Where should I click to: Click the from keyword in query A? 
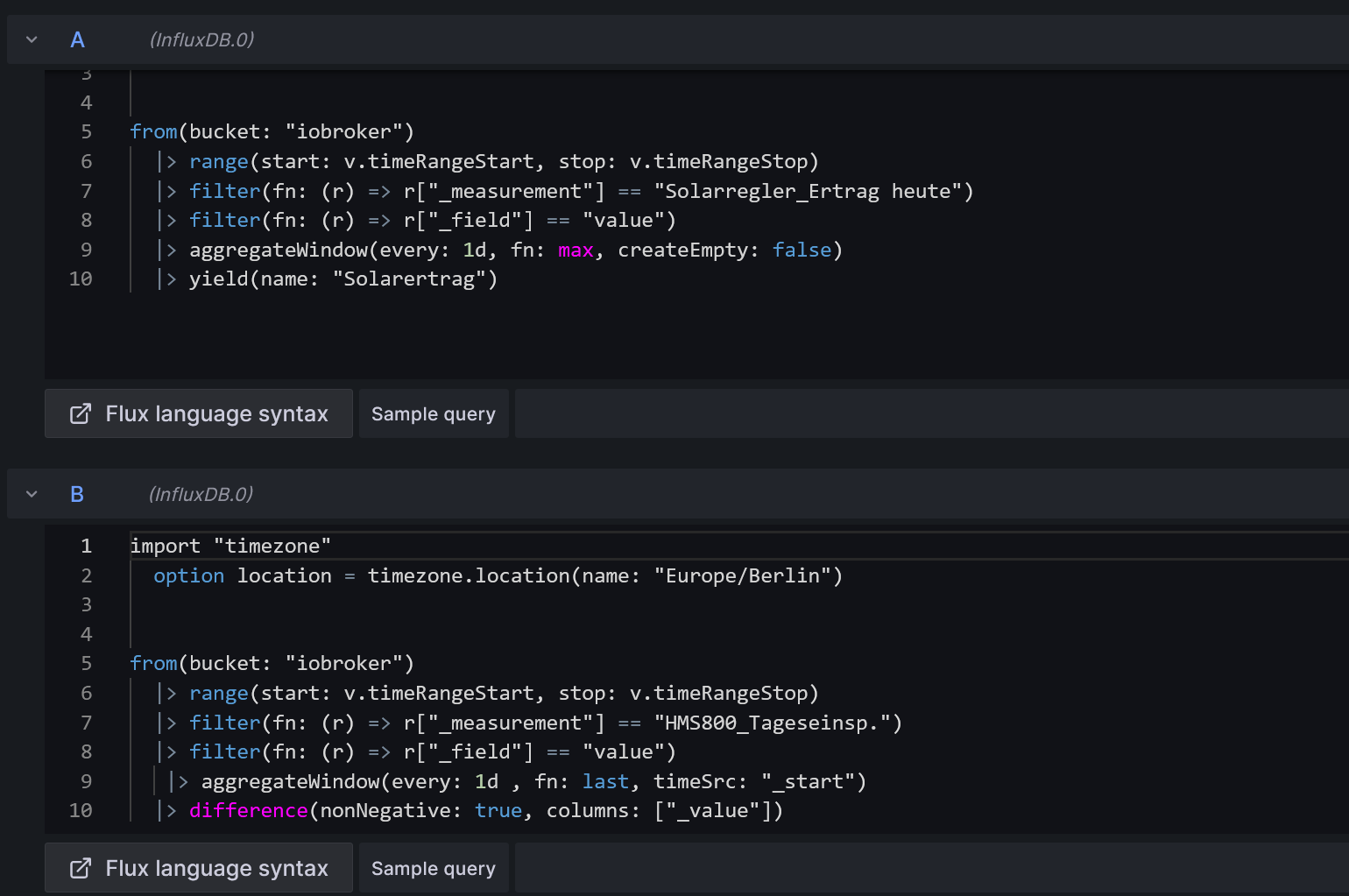[x=153, y=131]
